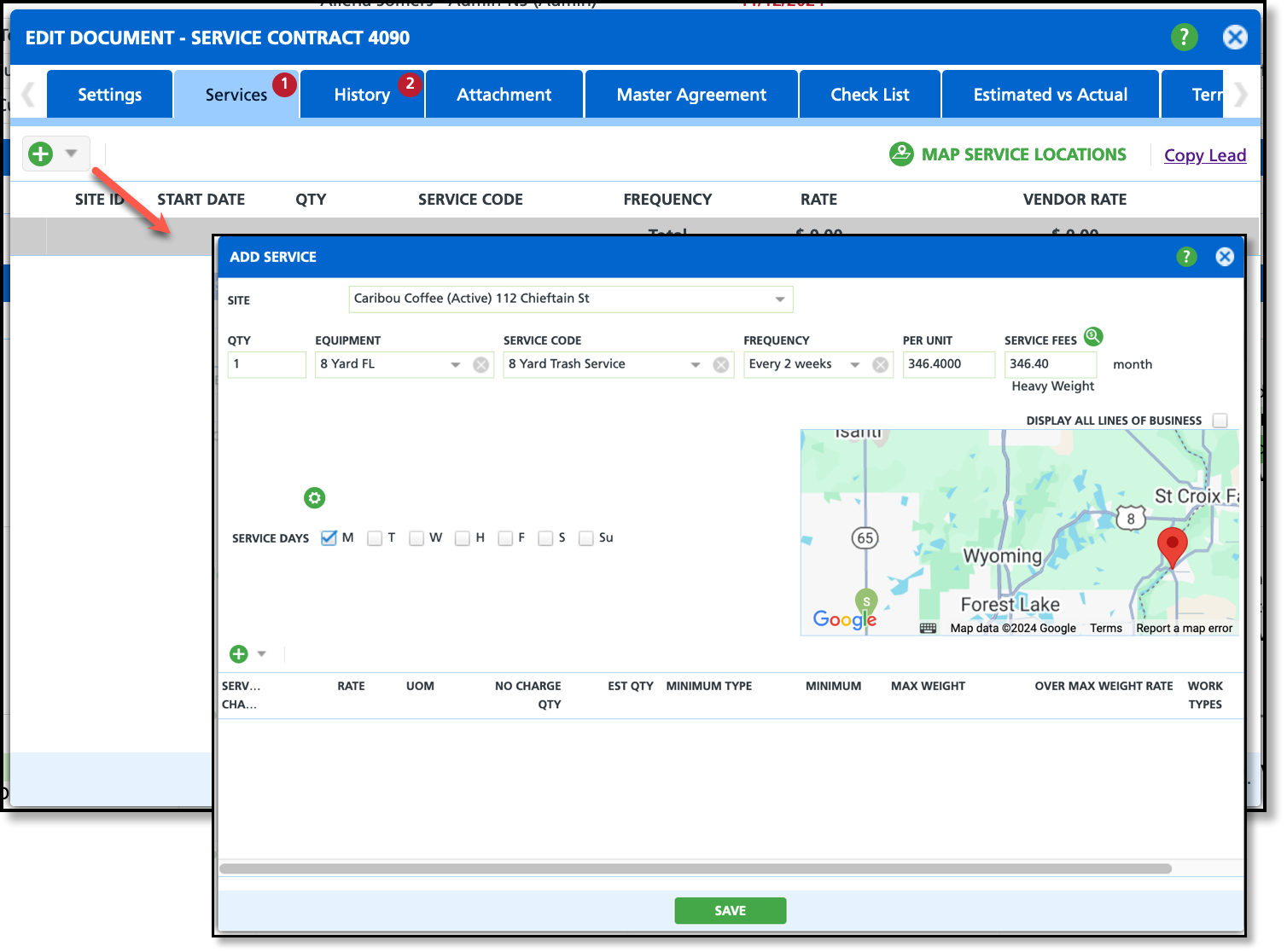Expand the Site dropdown for Caribou Coffee
The image size is (1287, 952).
779,299
